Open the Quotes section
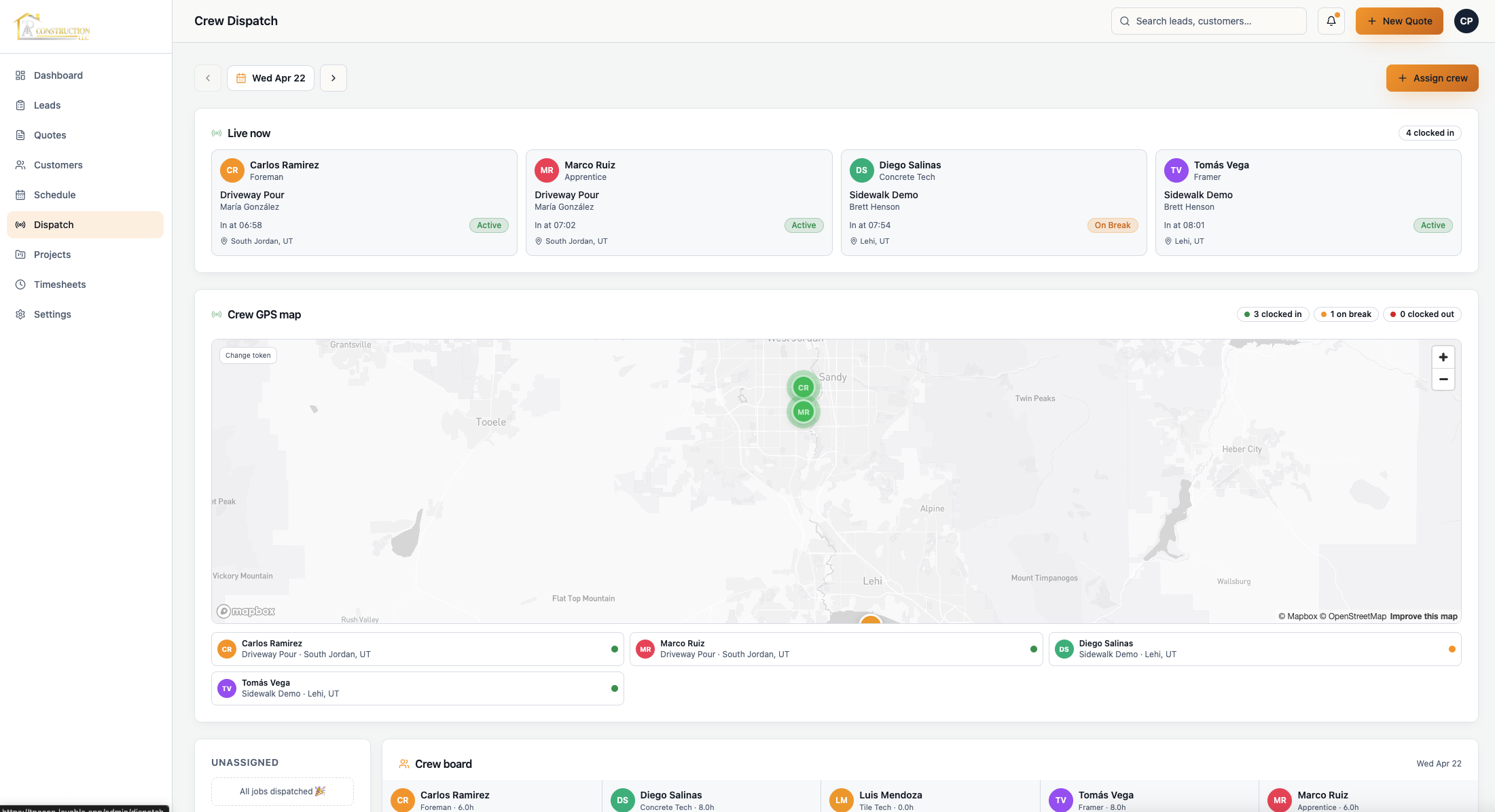Viewport: 1495px width, 812px height. click(x=50, y=134)
